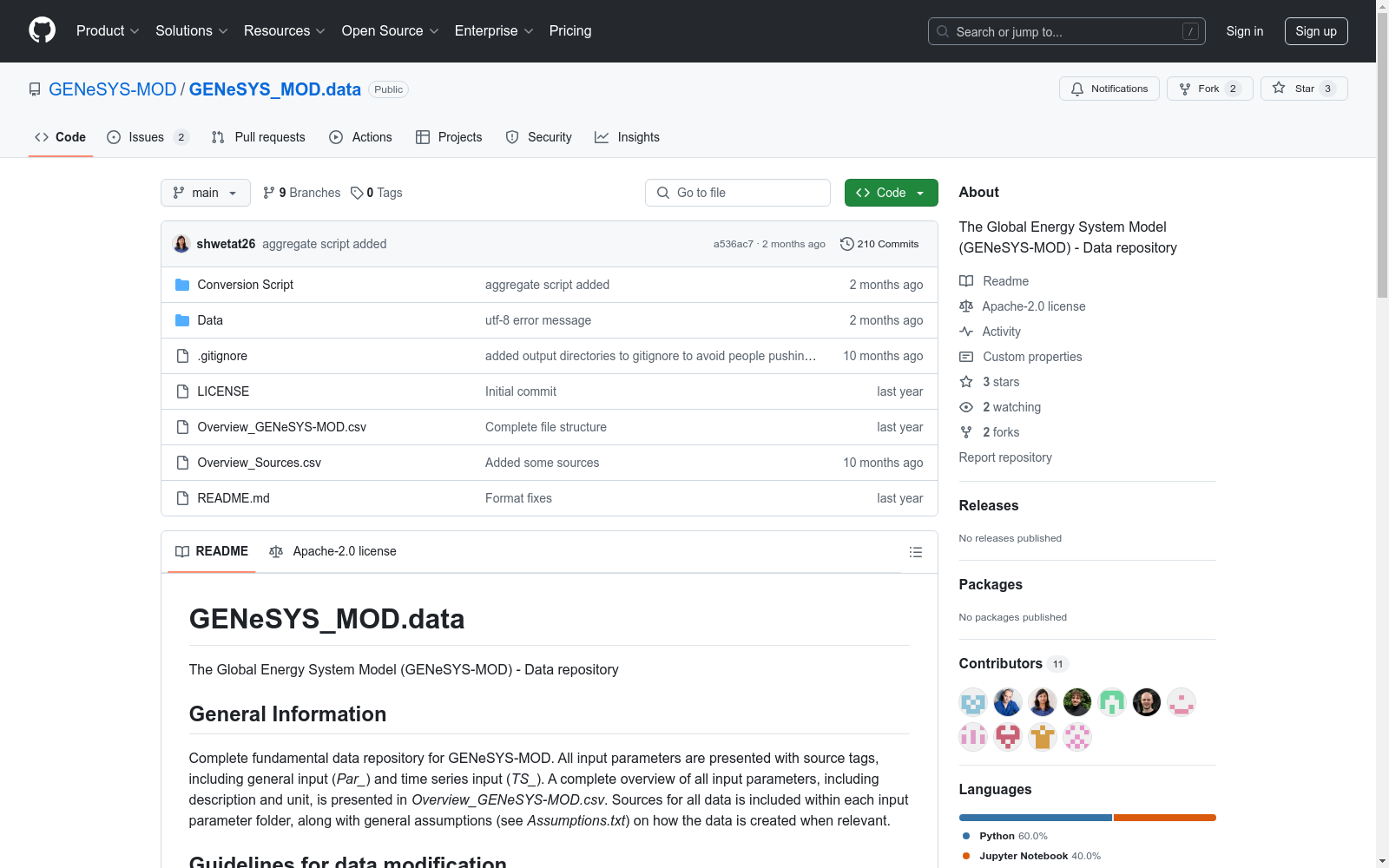Image resolution: width=1389 pixels, height=868 pixels.
Task: Click commit hash a536ac7
Action: point(734,244)
